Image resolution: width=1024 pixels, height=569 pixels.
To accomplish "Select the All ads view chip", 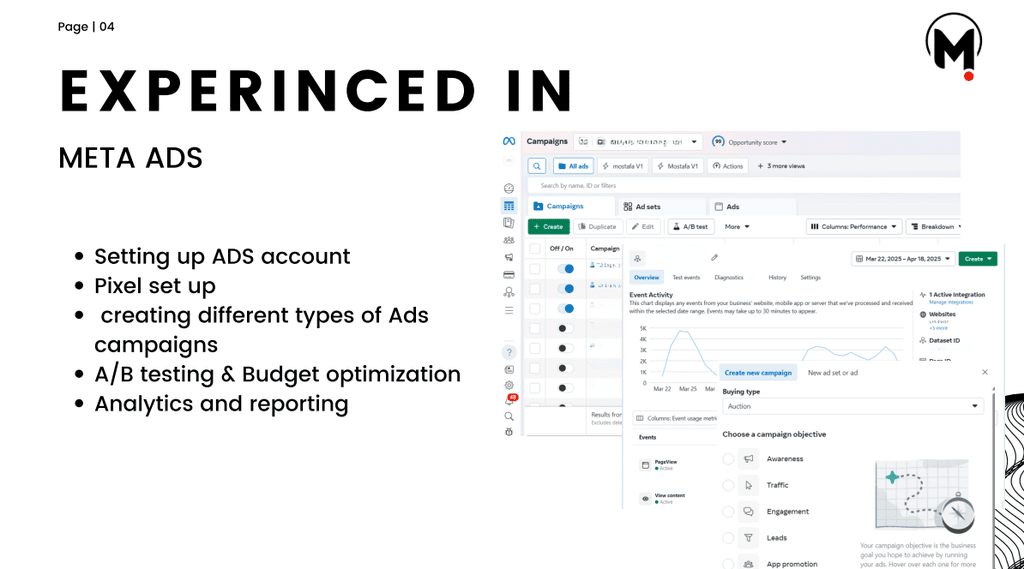I will coord(573,166).
